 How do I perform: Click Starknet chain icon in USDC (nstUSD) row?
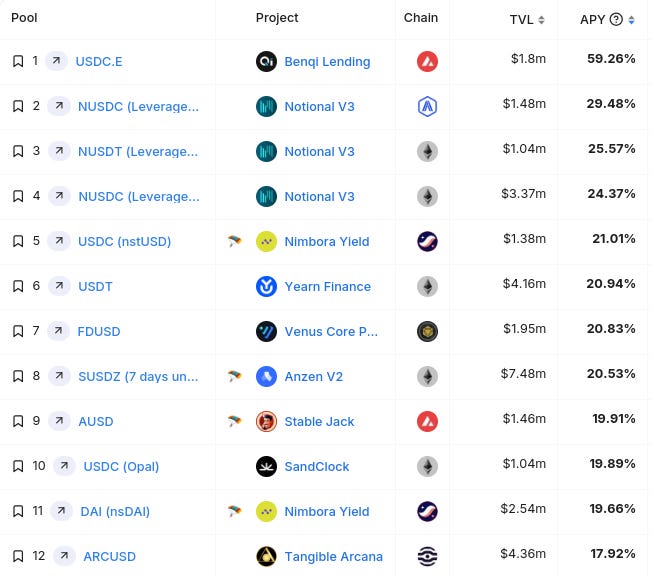click(427, 241)
